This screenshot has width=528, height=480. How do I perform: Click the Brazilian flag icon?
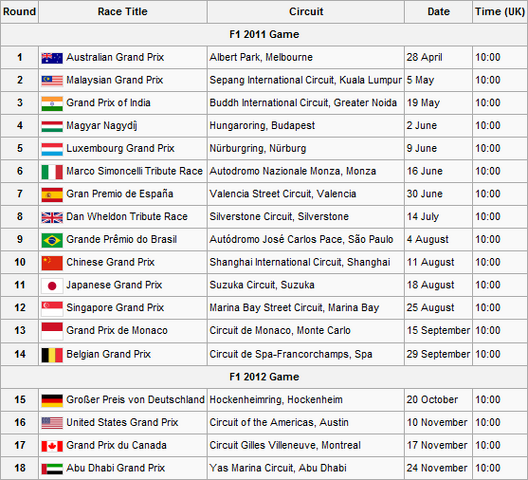click(x=52, y=241)
